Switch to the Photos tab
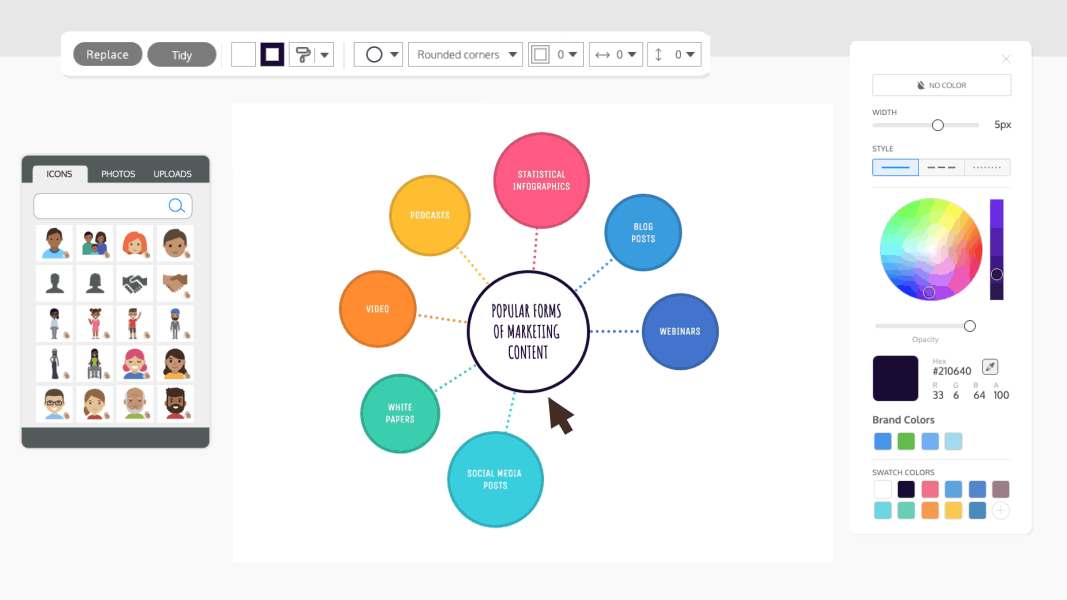The height and width of the screenshot is (600, 1067). point(118,173)
